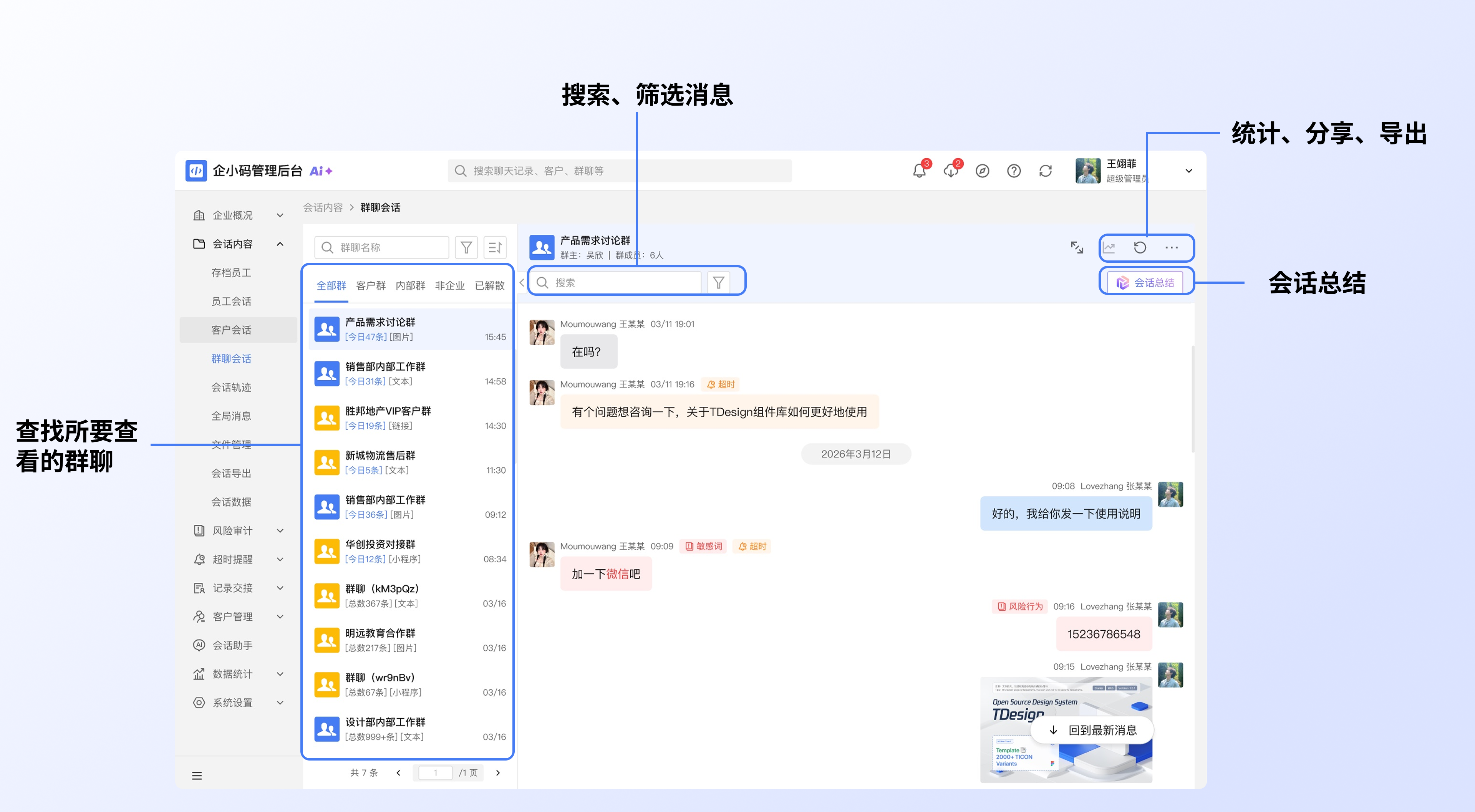
Task: Click the global chat search field
Action: coord(620,171)
